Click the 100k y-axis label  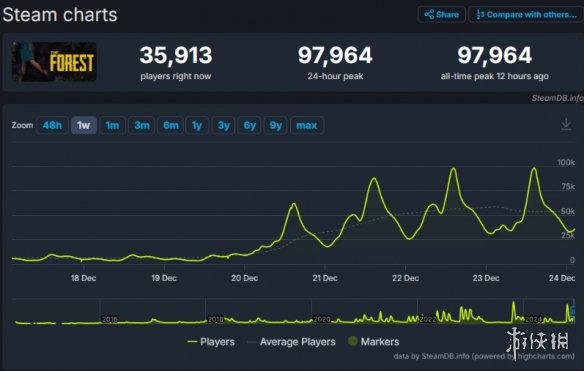click(566, 162)
